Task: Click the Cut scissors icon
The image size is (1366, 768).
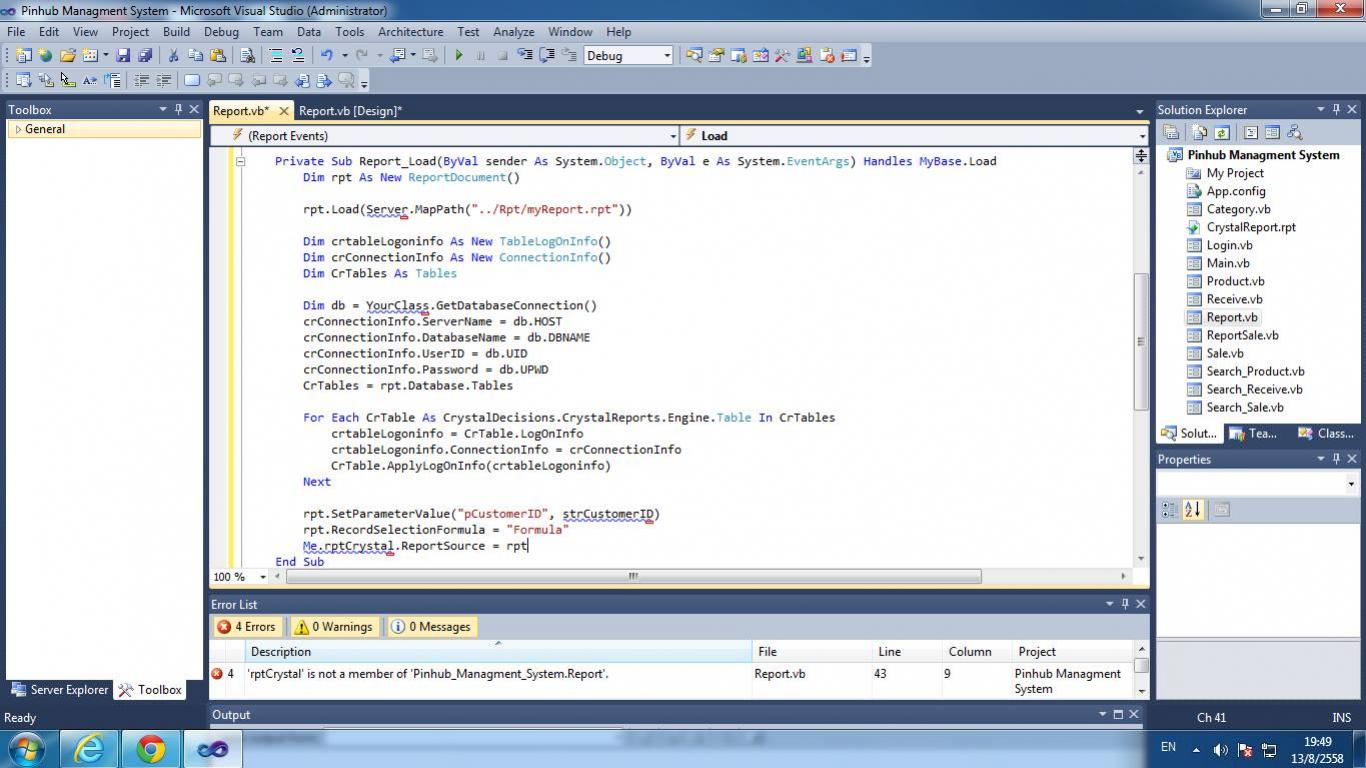Action: tap(173, 56)
